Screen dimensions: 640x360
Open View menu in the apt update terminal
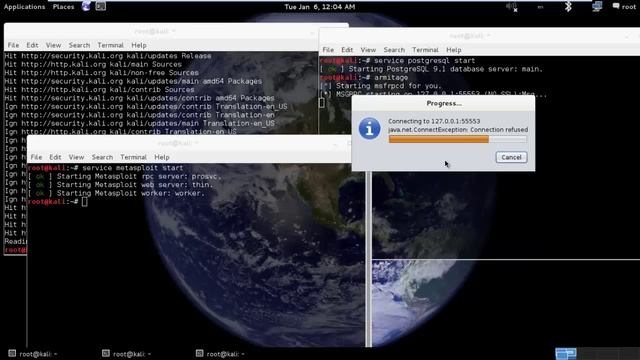(x=53, y=45)
